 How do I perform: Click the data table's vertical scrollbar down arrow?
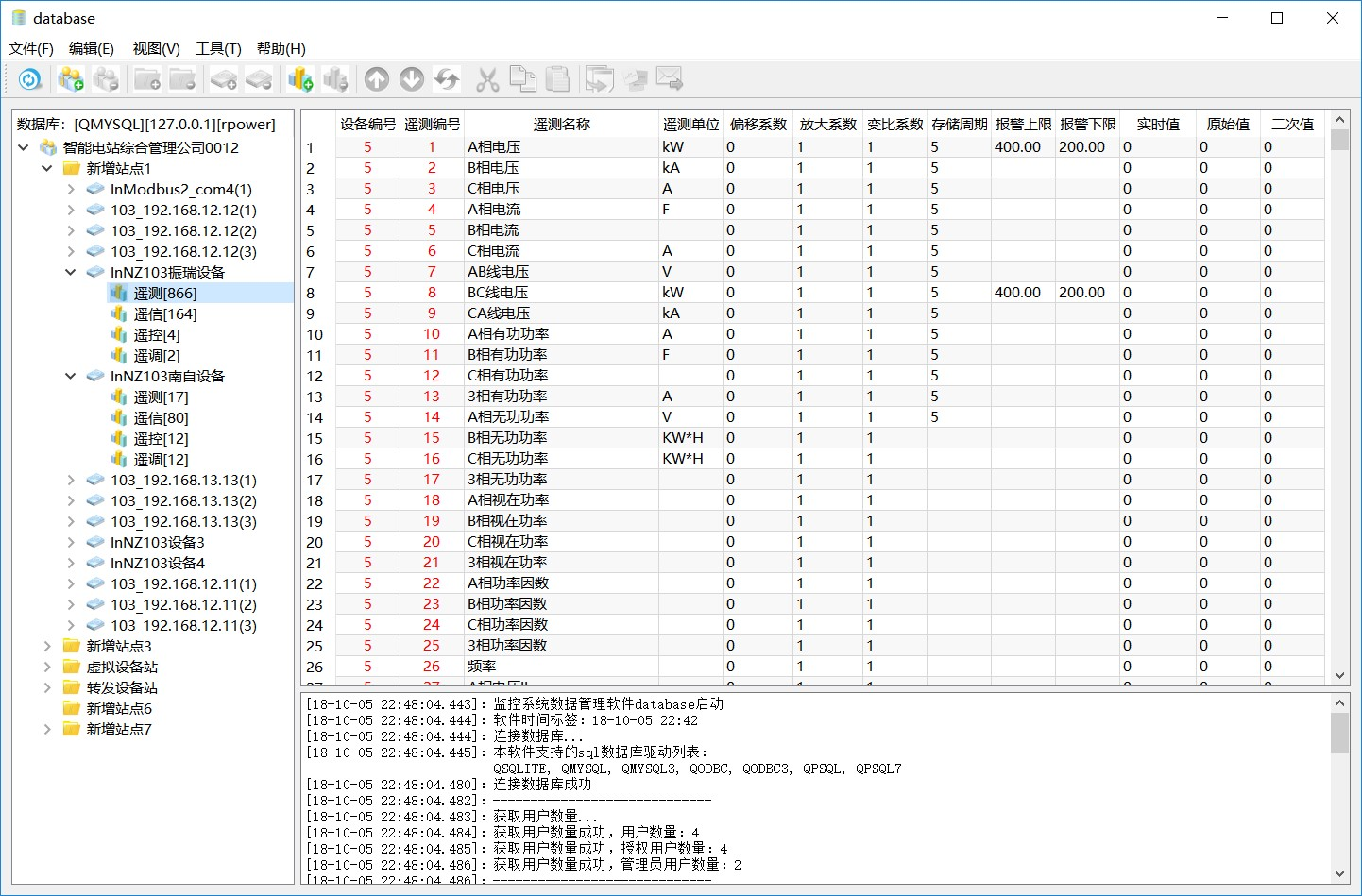coord(1339,675)
